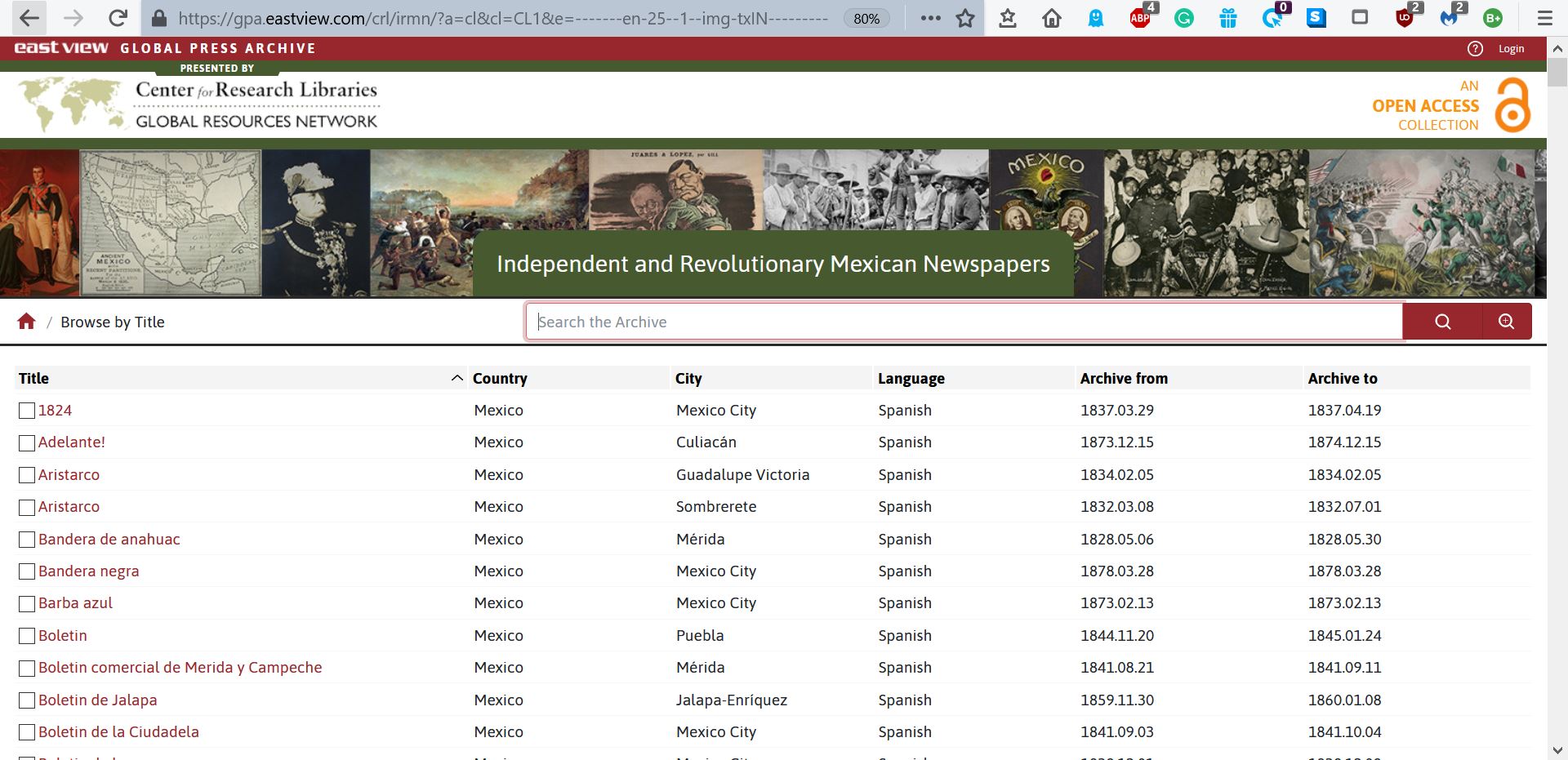Check the box next to 1824
Viewport: 1568px width, 760px height.
(x=27, y=411)
